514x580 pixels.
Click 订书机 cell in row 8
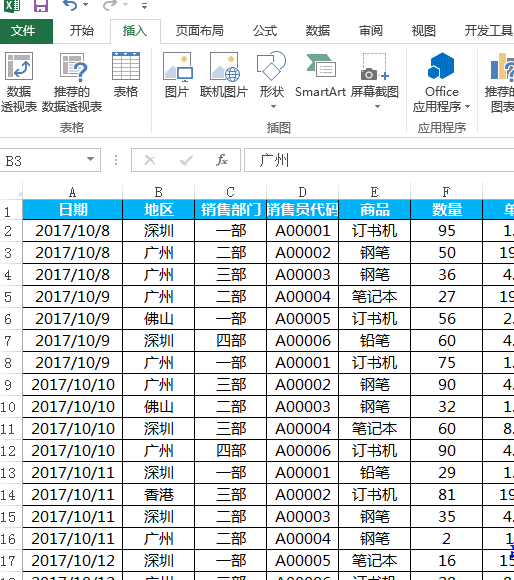pos(374,362)
